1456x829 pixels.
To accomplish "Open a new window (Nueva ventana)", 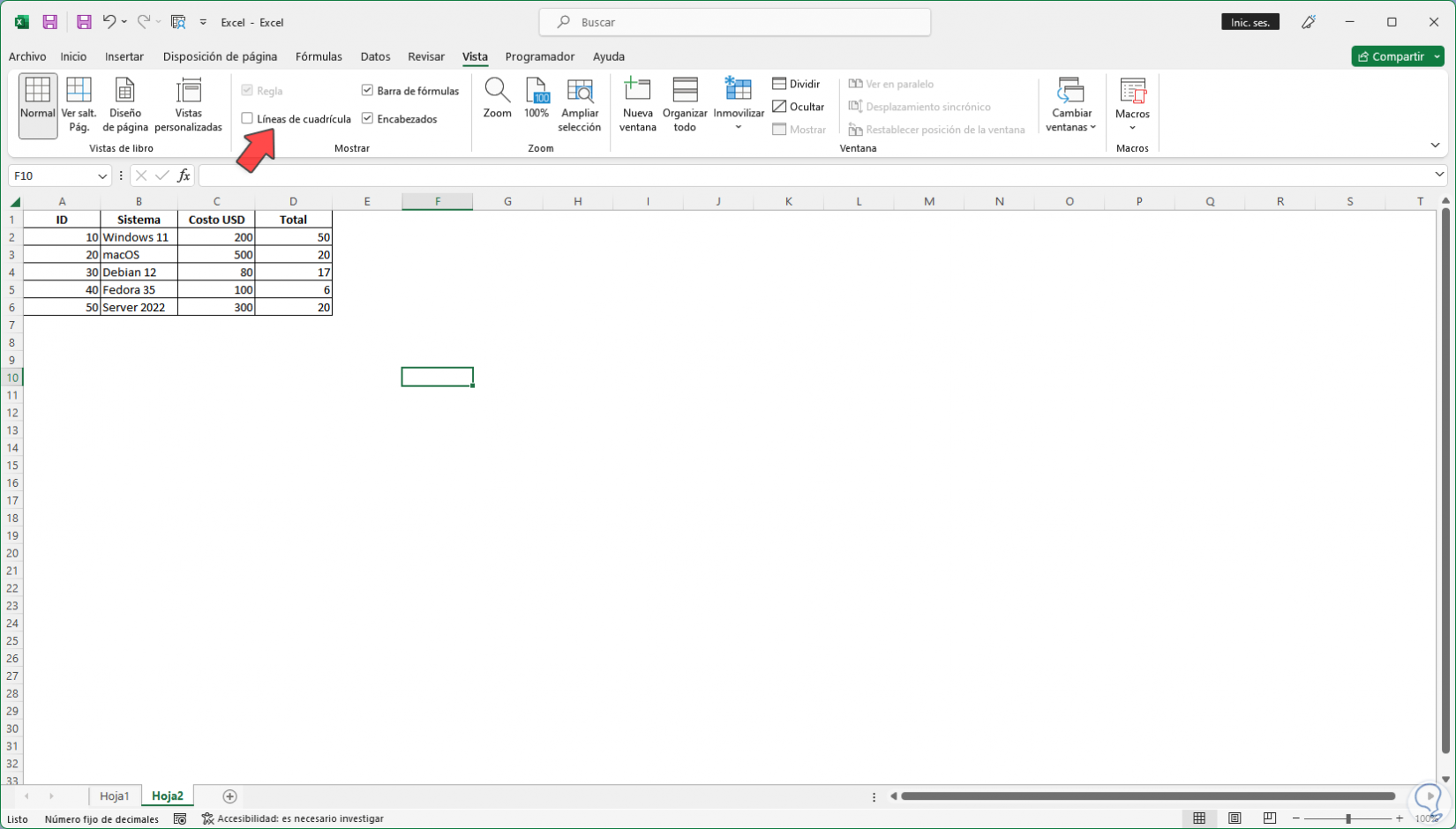I will coord(637,106).
